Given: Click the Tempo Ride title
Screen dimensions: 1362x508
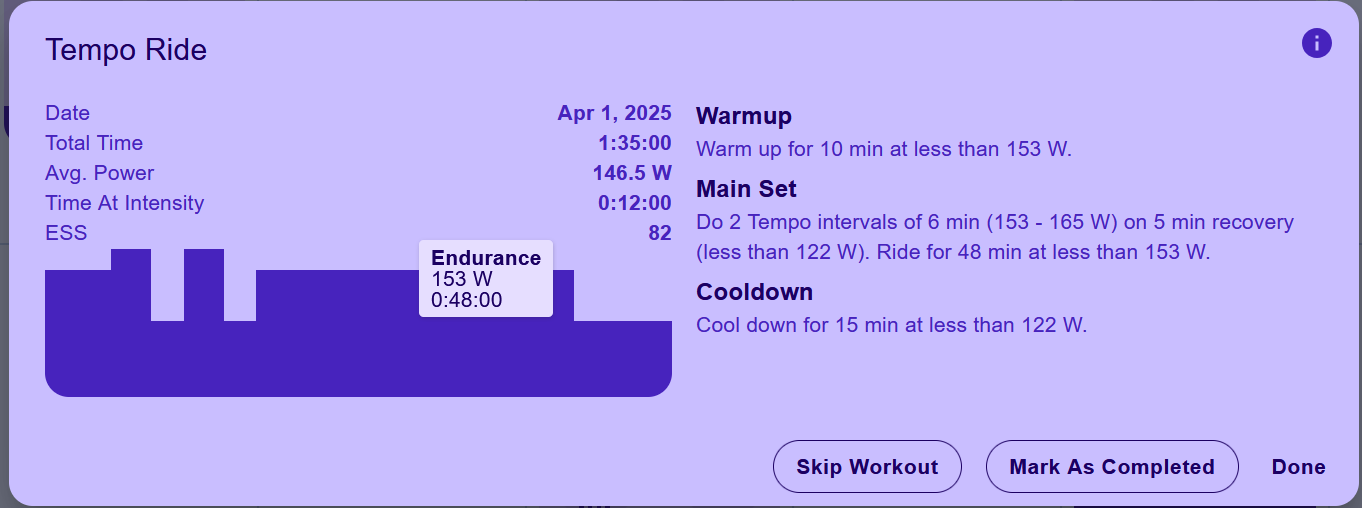Looking at the screenshot, I should (x=126, y=50).
